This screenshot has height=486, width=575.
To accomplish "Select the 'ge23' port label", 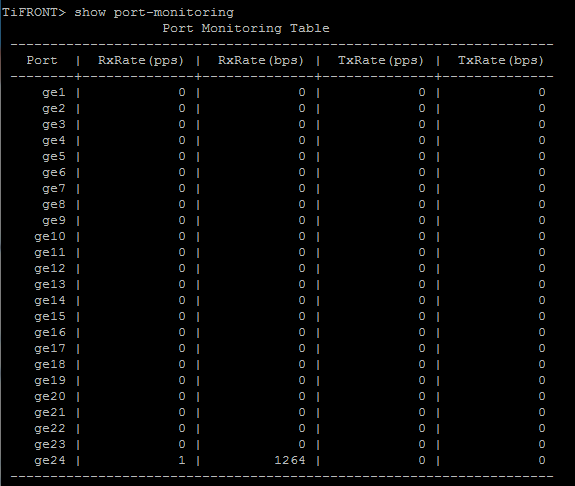I will 50,445.
